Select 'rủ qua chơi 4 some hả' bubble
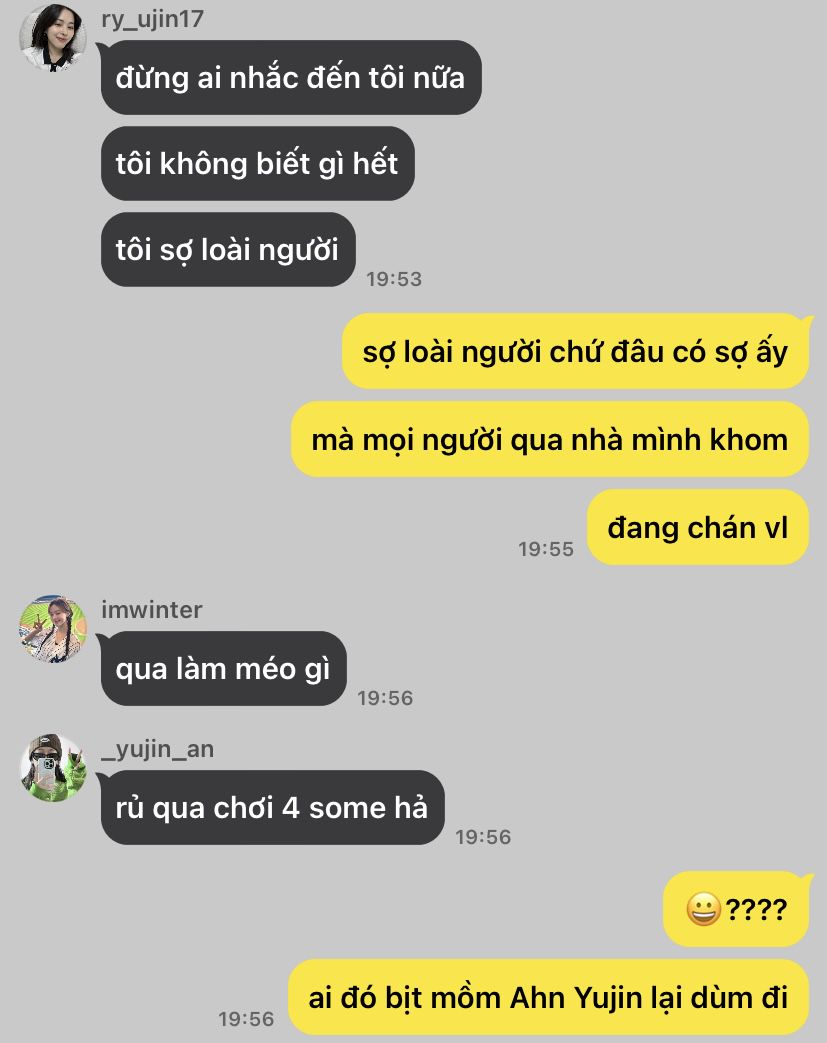This screenshot has height=1043, width=827. click(272, 808)
